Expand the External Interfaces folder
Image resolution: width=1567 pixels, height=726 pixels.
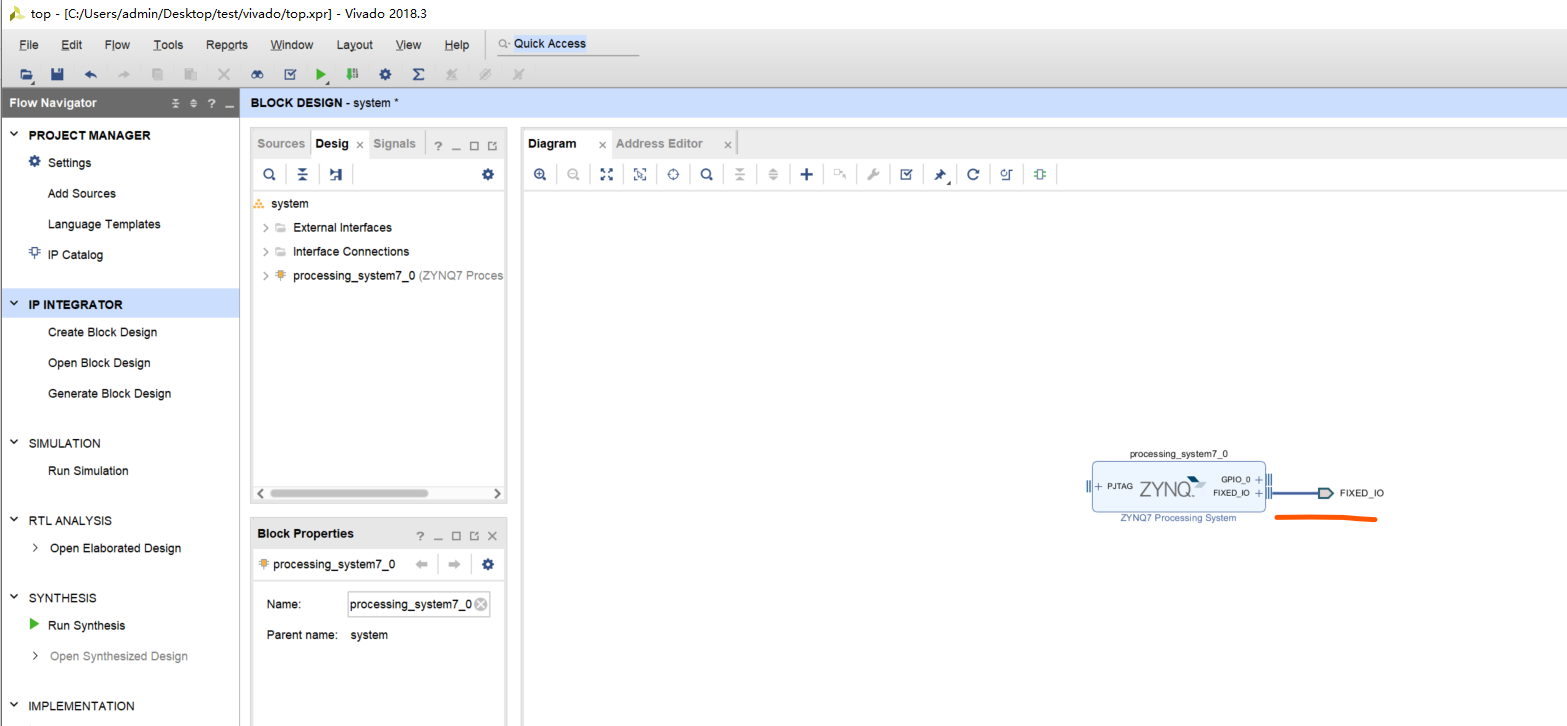265,228
